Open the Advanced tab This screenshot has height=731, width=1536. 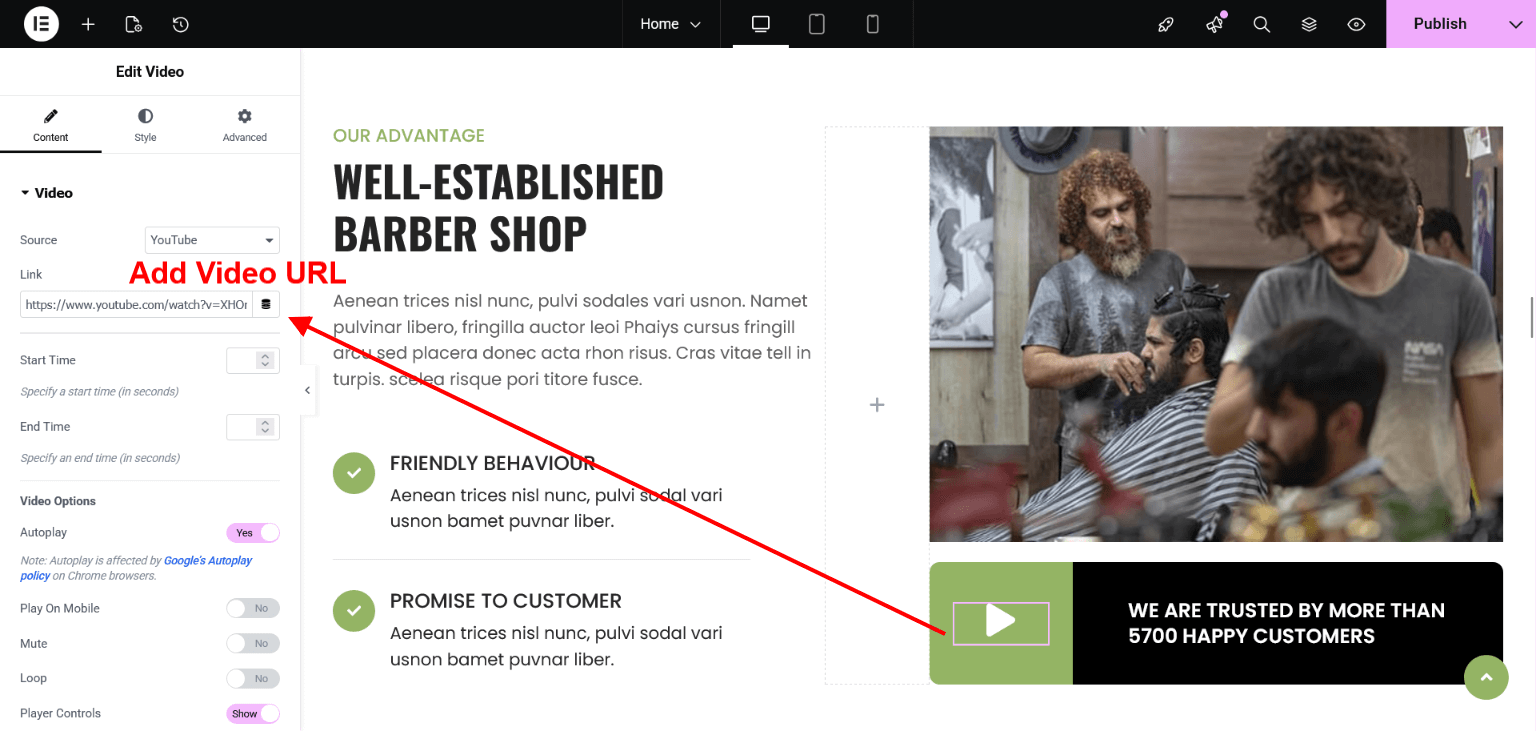(x=245, y=125)
